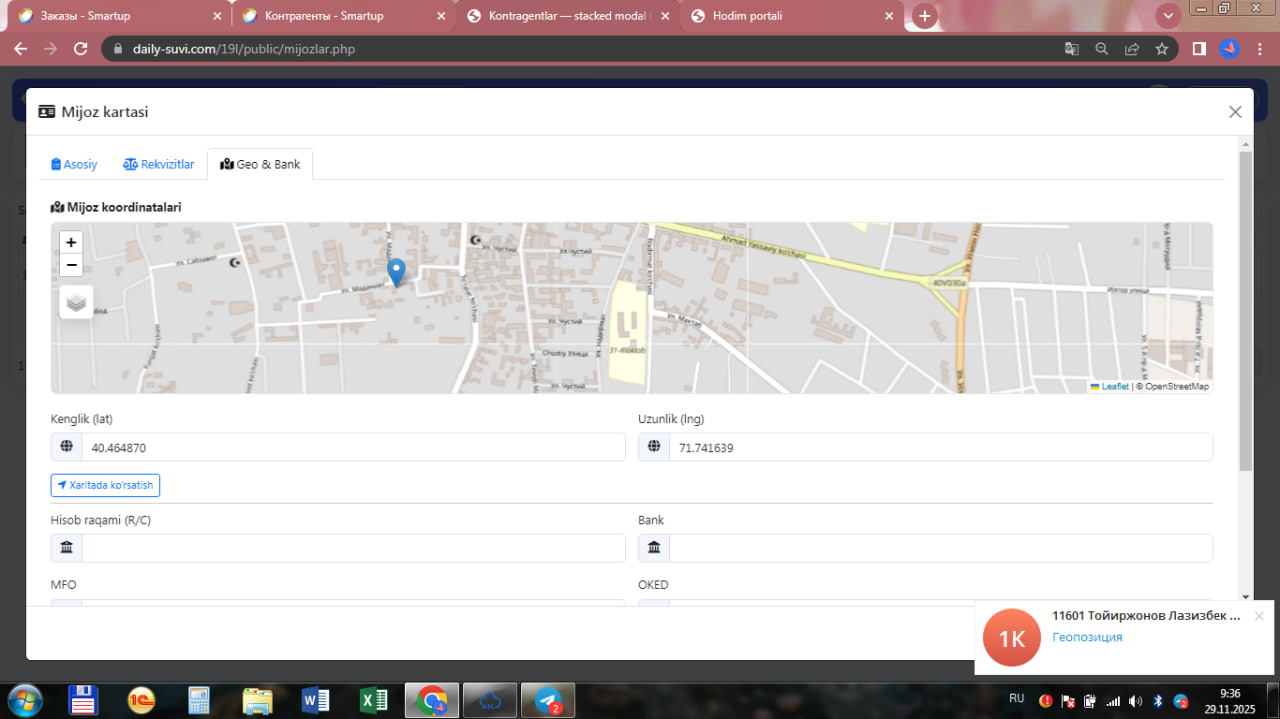Bookmark this page with star icon

pos(1161,49)
